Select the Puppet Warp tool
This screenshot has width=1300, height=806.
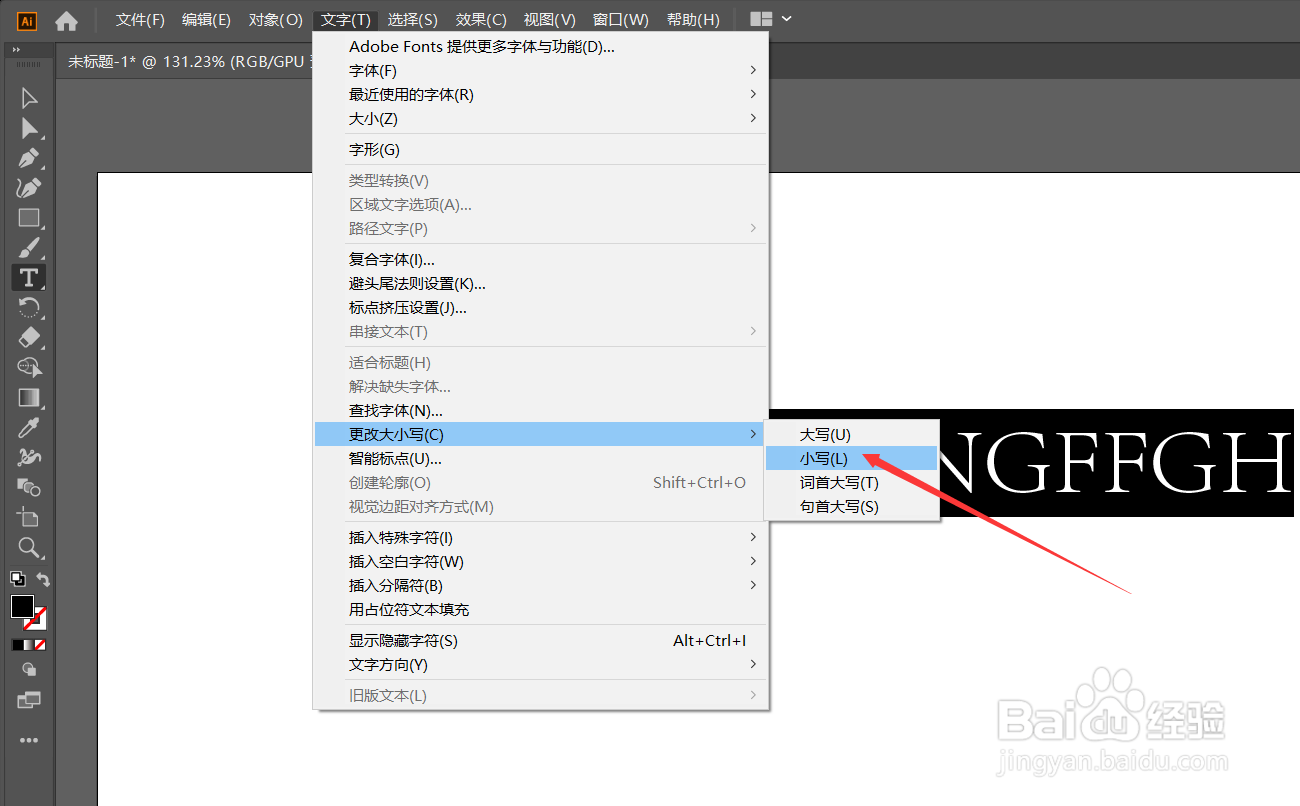pyautogui.click(x=29, y=458)
